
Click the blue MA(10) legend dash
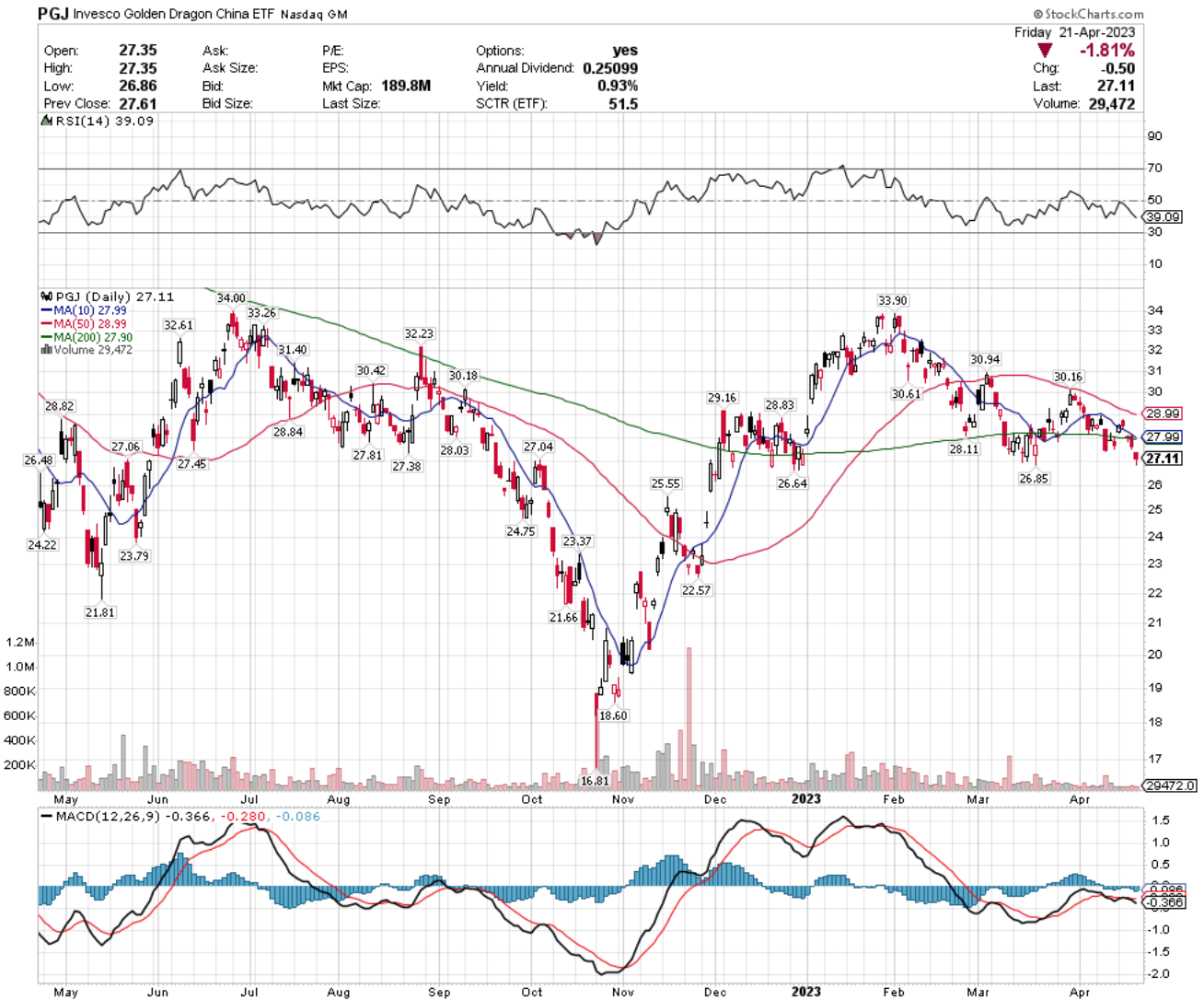click(47, 311)
